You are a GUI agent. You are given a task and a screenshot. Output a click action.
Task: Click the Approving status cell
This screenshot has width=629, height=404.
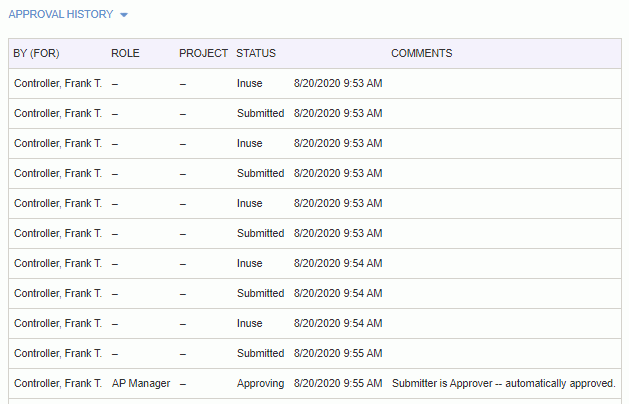pos(260,384)
